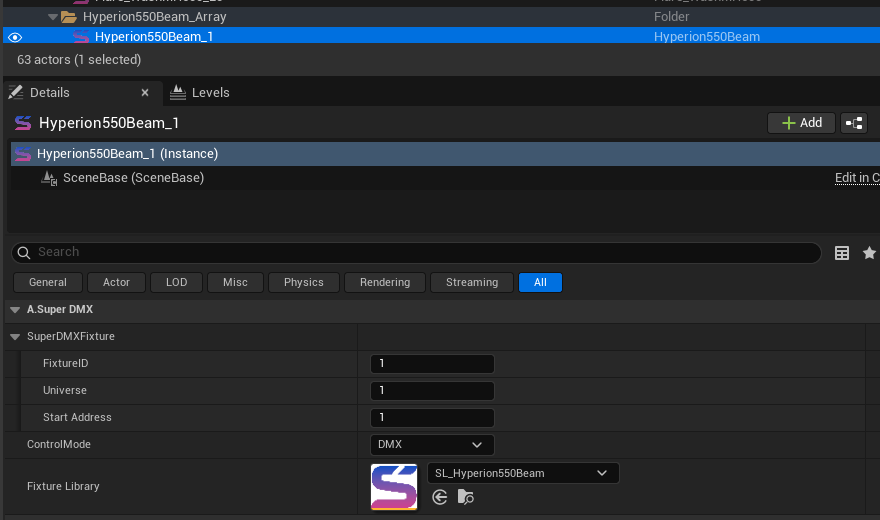
Task: Open the blueprint/hierarchy button next to Add
Action: [854, 123]
